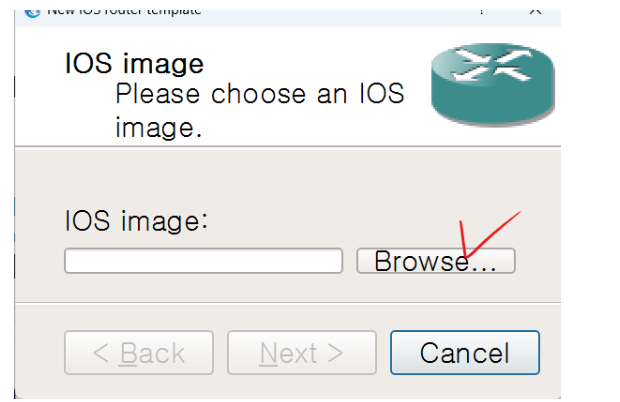Viewport: 620px width, 402px height.
Task: Click the "Please choose an IOS image." subtitle
Action: 260,111
